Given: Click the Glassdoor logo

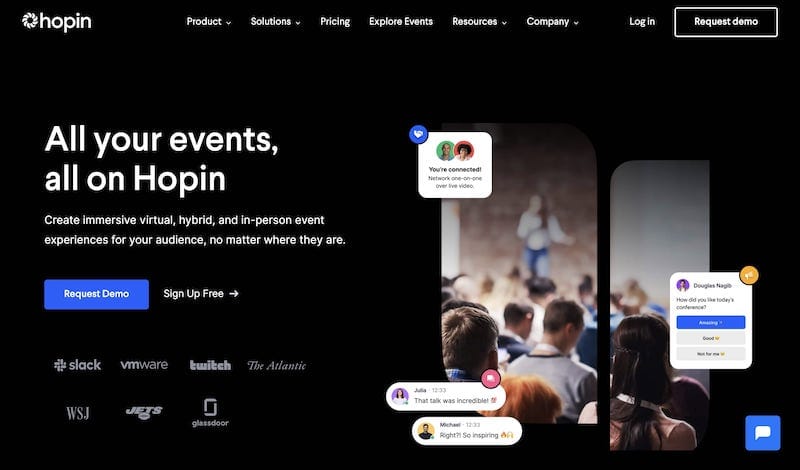Looking at the screenshot, I should point(210,412).
